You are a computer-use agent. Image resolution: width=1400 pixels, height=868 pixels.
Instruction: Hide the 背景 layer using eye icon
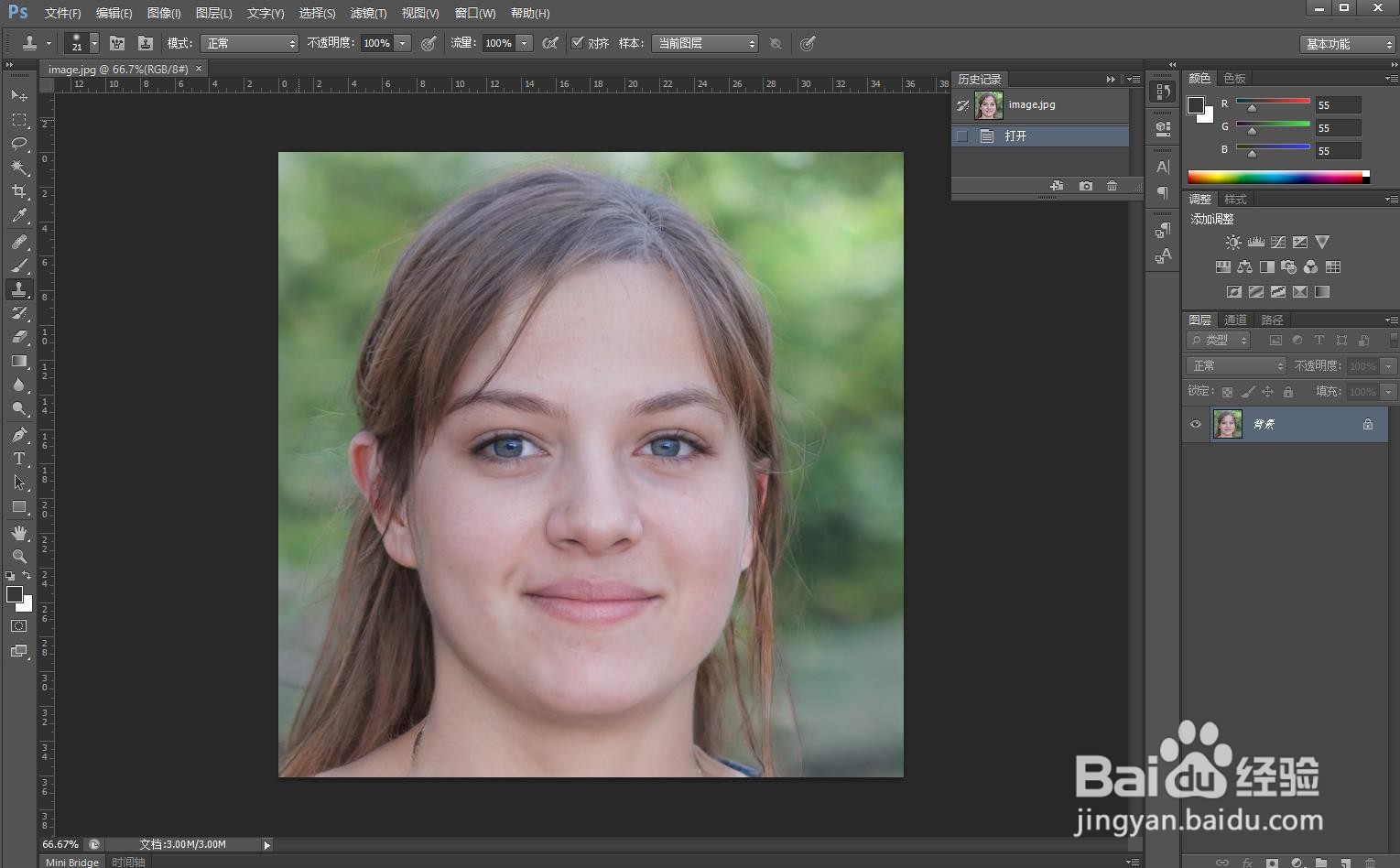coord(1195,424)
